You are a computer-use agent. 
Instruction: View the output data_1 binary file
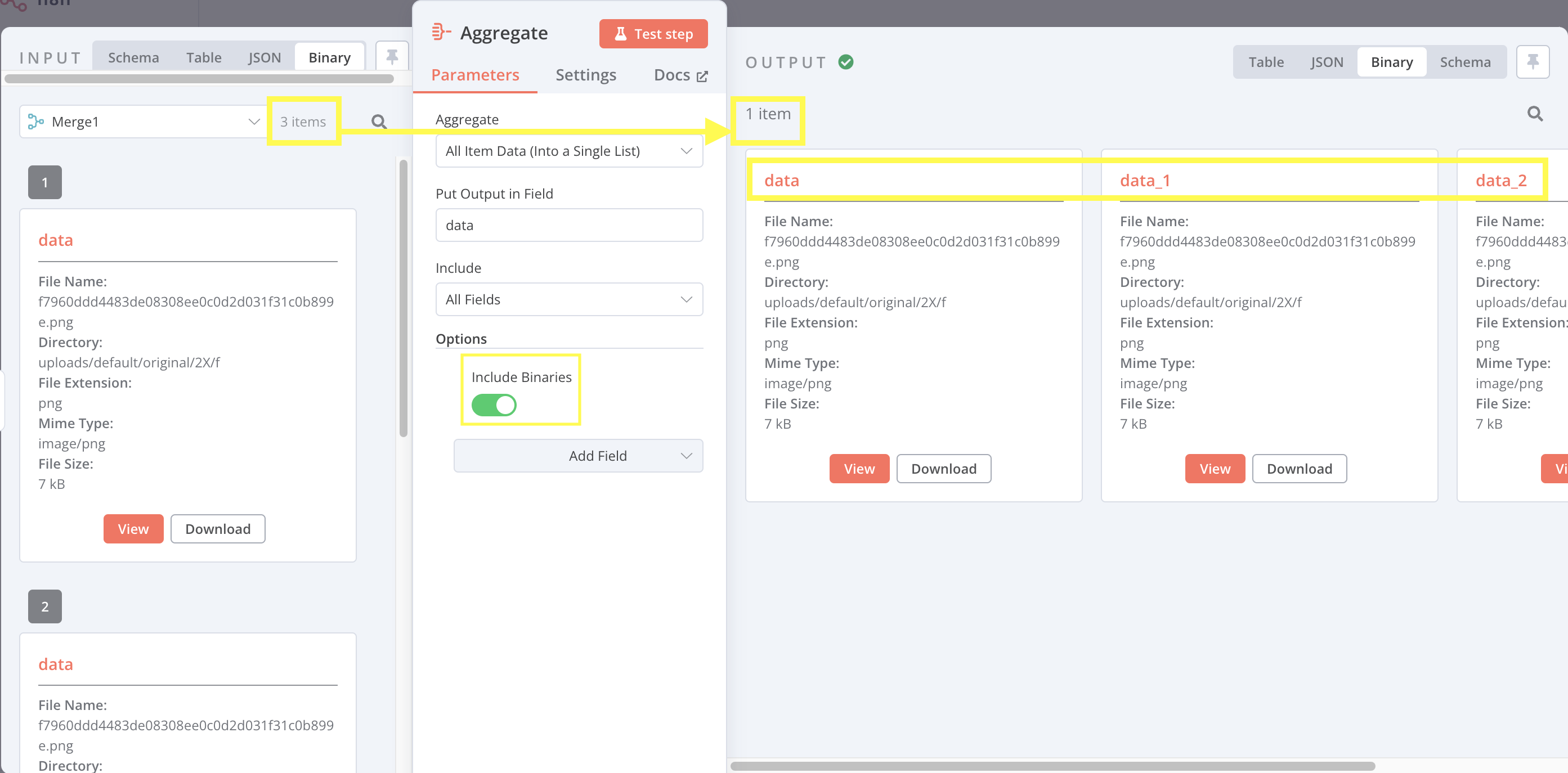(1215, 469)
